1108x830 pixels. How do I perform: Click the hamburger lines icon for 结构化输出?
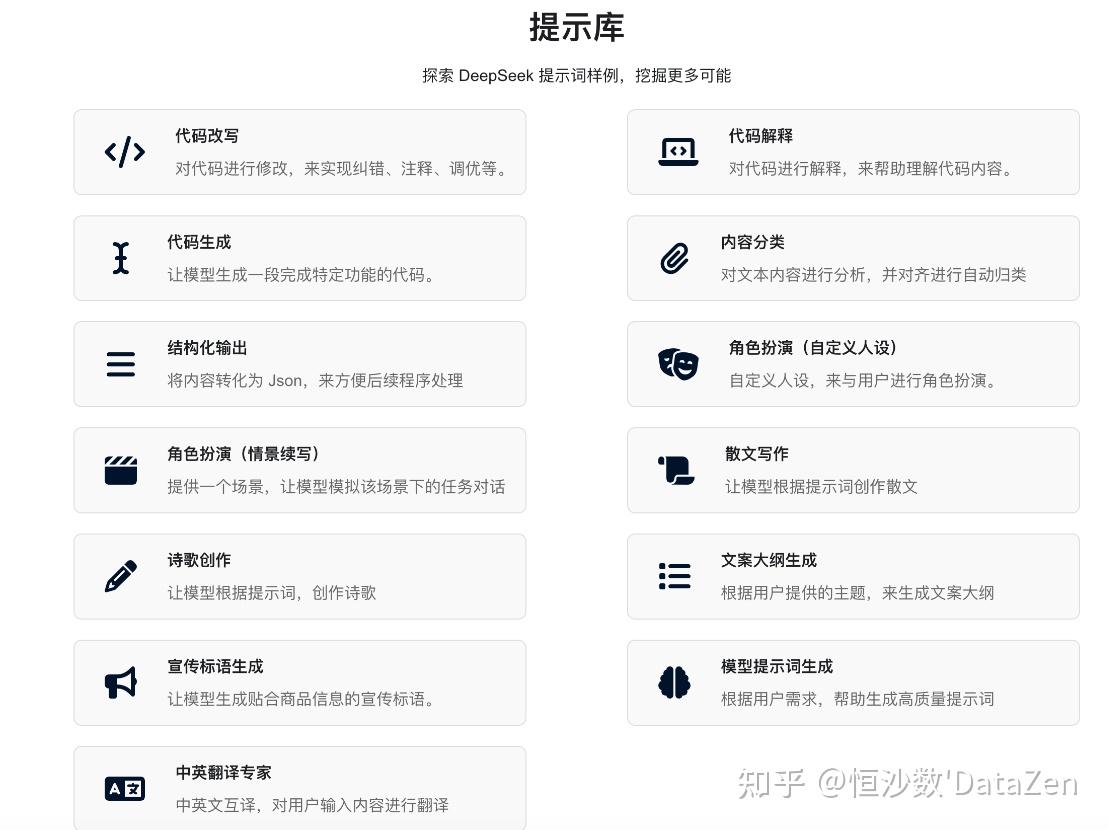pos(121,364)
